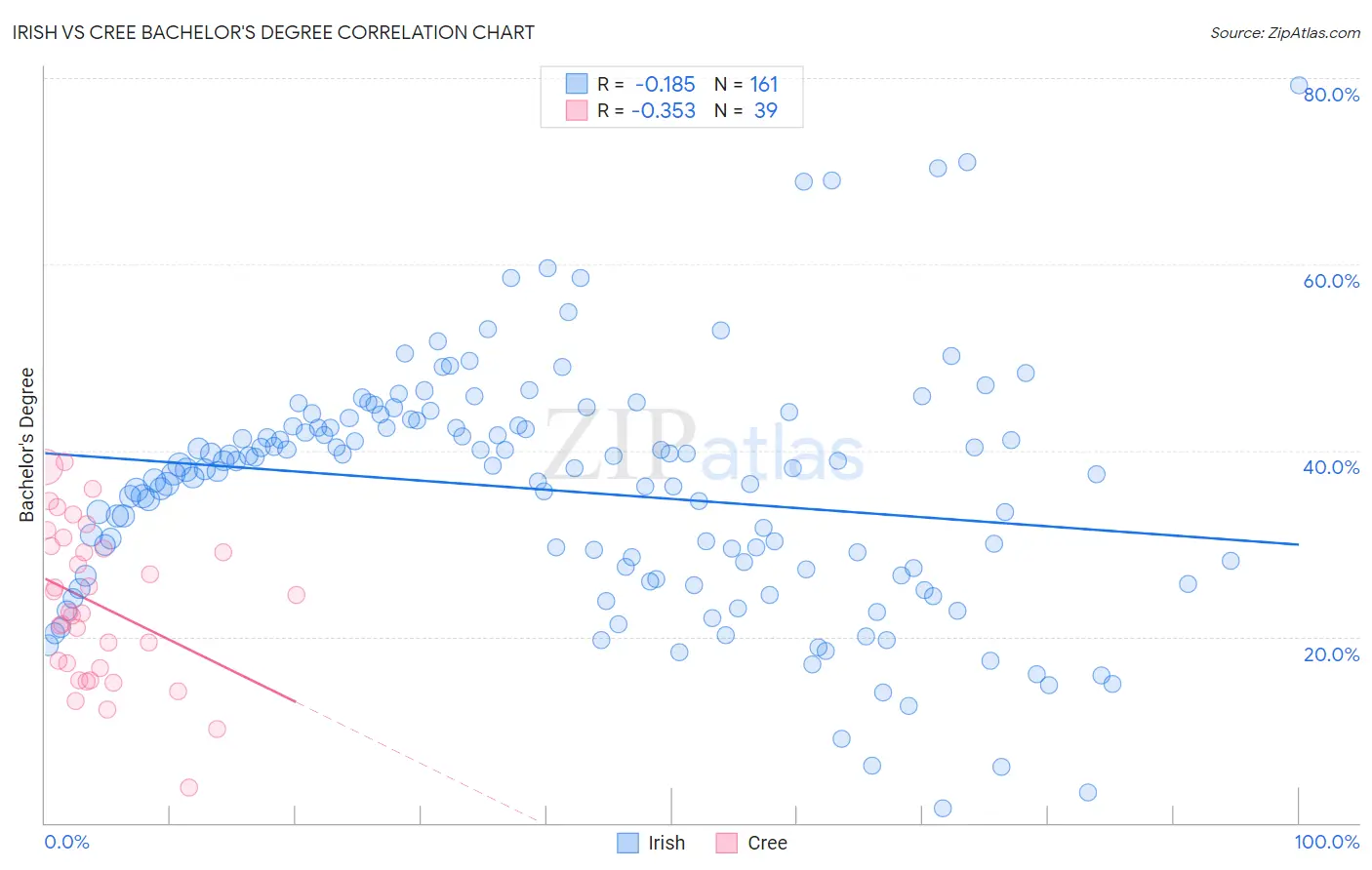Open the Source: ZipAtlas.com link

(x=1285, y=32)
